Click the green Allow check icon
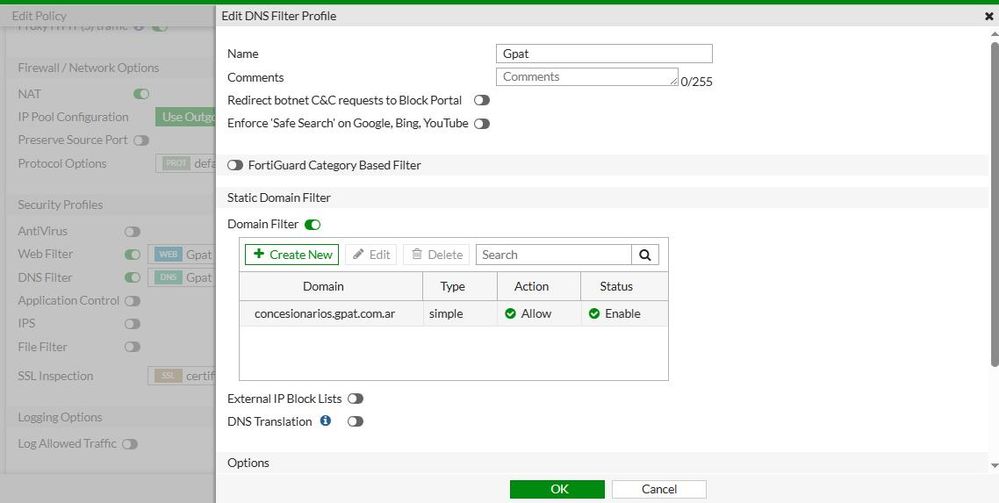This screenshot has height=503, width=999. (510, 314)
